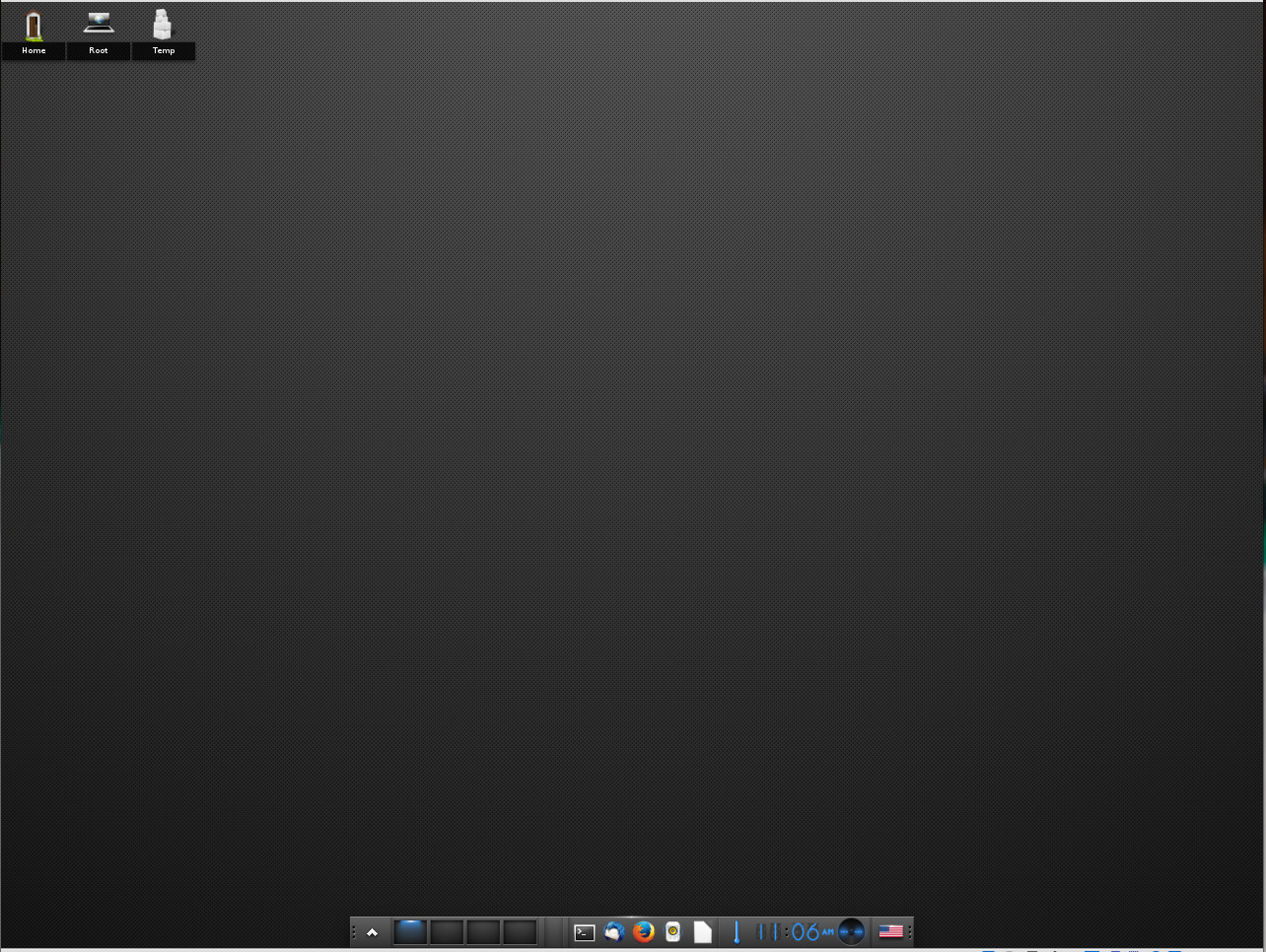Open the round blue mixer gadget
Image resolution: width=1266 pixels, height=952 pixels.
tap(852, 931)
